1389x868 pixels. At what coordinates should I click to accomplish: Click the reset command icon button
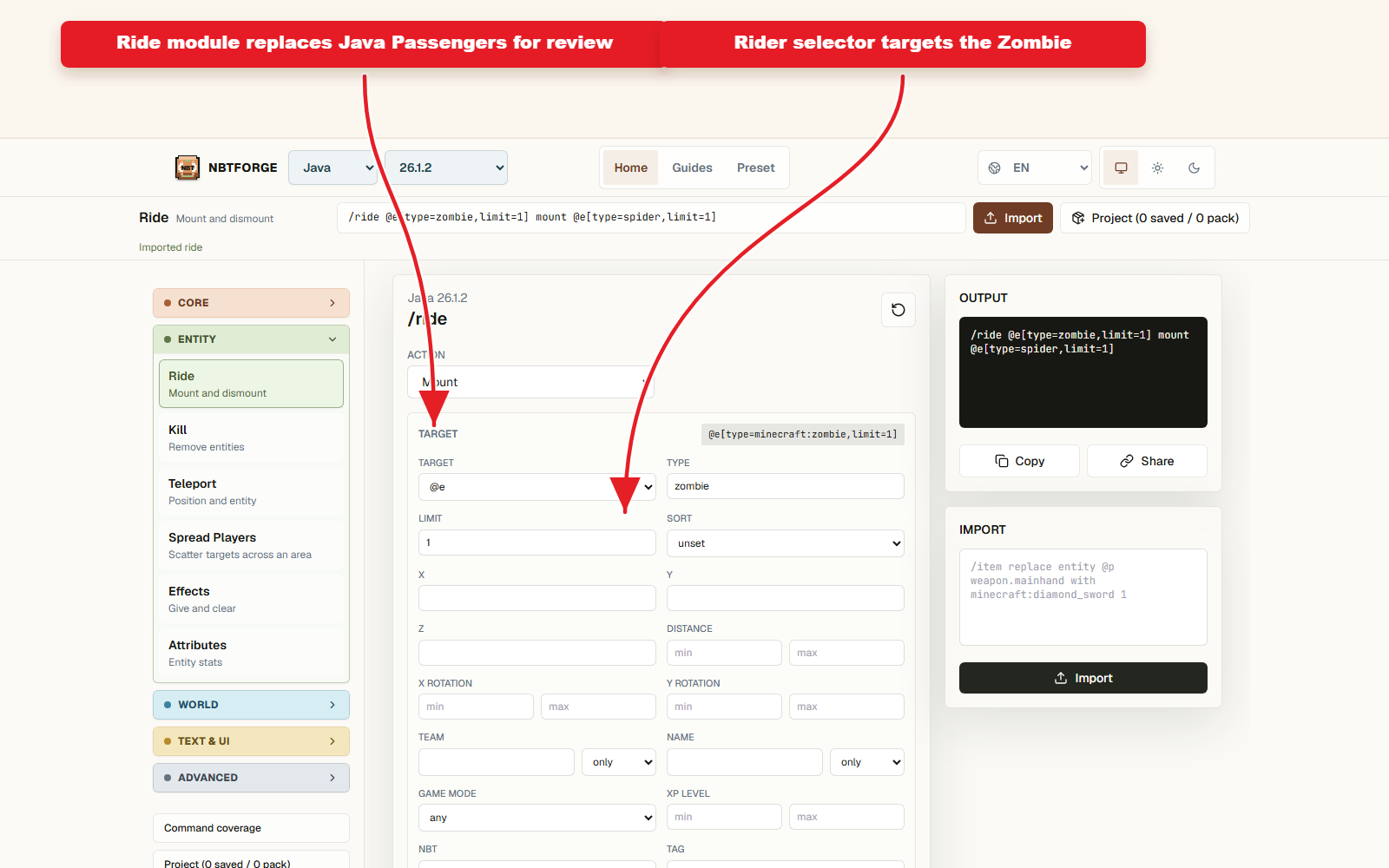pyautogui.click(x=899, y=310)
